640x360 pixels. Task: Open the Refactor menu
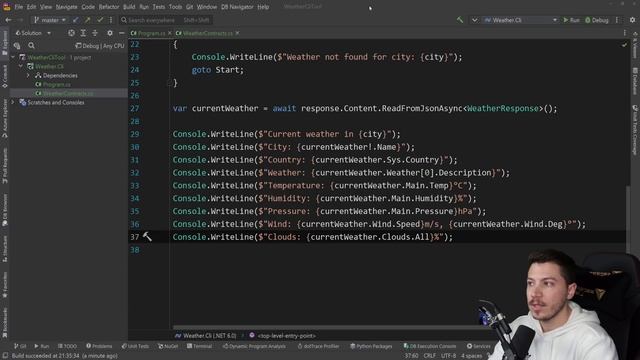(109, 7)
